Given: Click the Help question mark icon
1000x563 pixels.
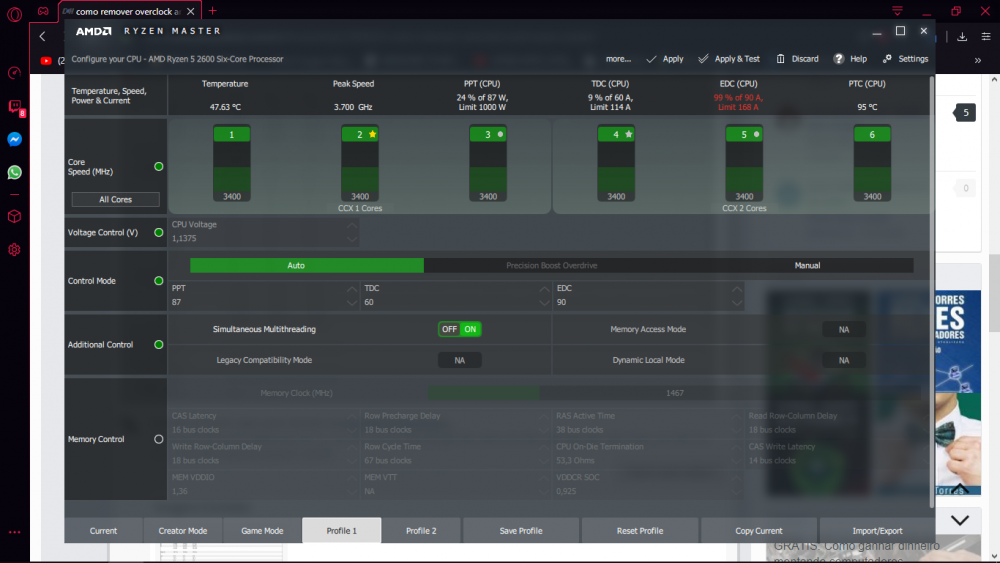Looking at the screenshot, I should (x=839, y=59).
